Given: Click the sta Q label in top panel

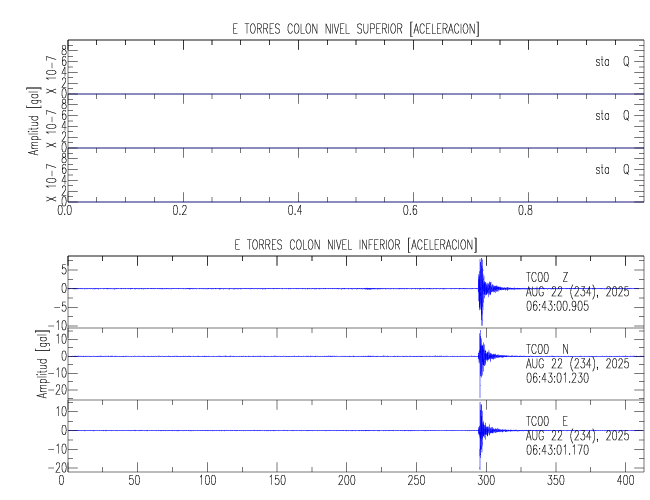Looking at the screenshot, I should pyautogui.click(x=612, y=61).
